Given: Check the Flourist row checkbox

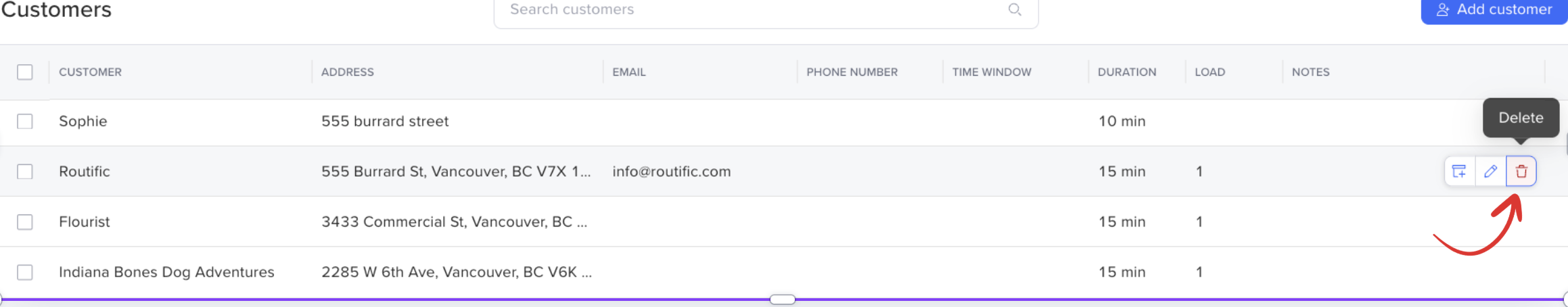Looking at the screenshot, I should pyautogui.click(x=25, y=222).
